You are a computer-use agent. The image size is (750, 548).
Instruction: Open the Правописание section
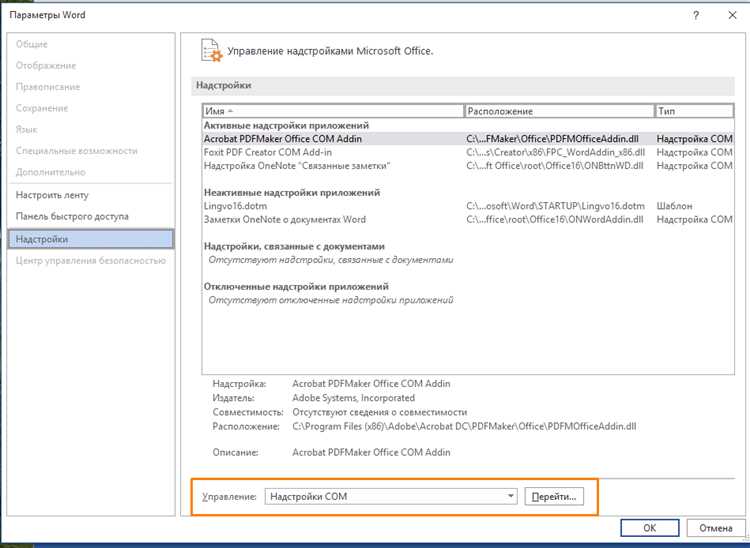pos(48,87)
